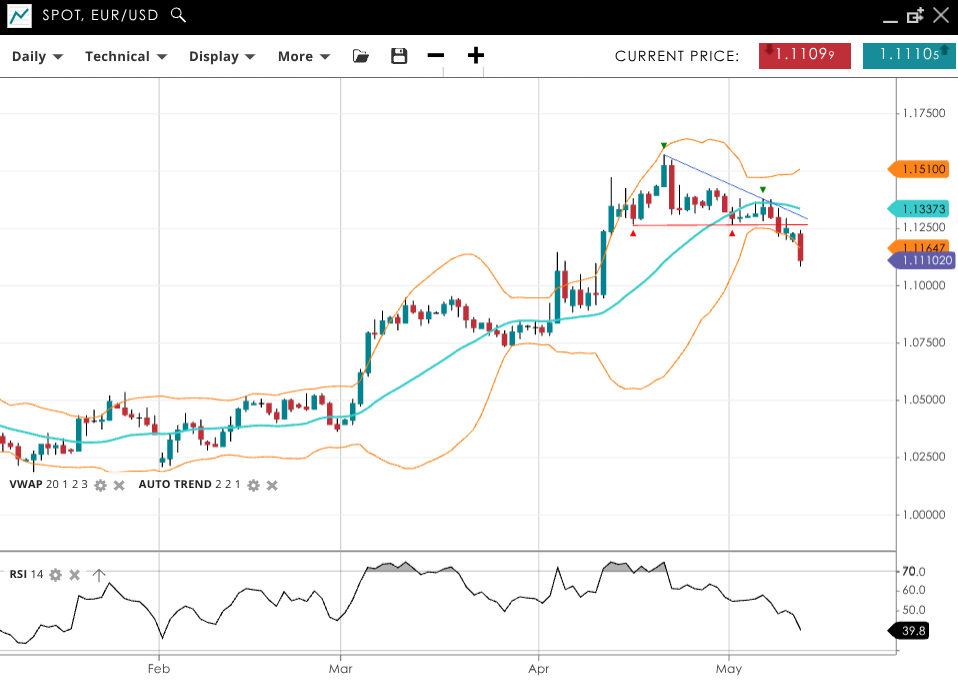This screenshot has height=682, width=958.
Task: Remove the AUTO TREND indicator
Action: pos(272,485)
